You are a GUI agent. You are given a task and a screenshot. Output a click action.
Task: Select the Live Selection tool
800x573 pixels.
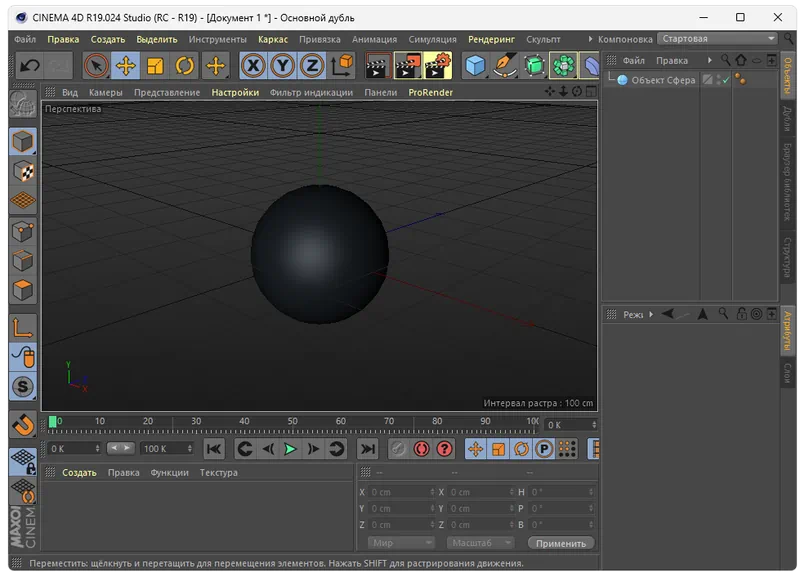(96, 65)
